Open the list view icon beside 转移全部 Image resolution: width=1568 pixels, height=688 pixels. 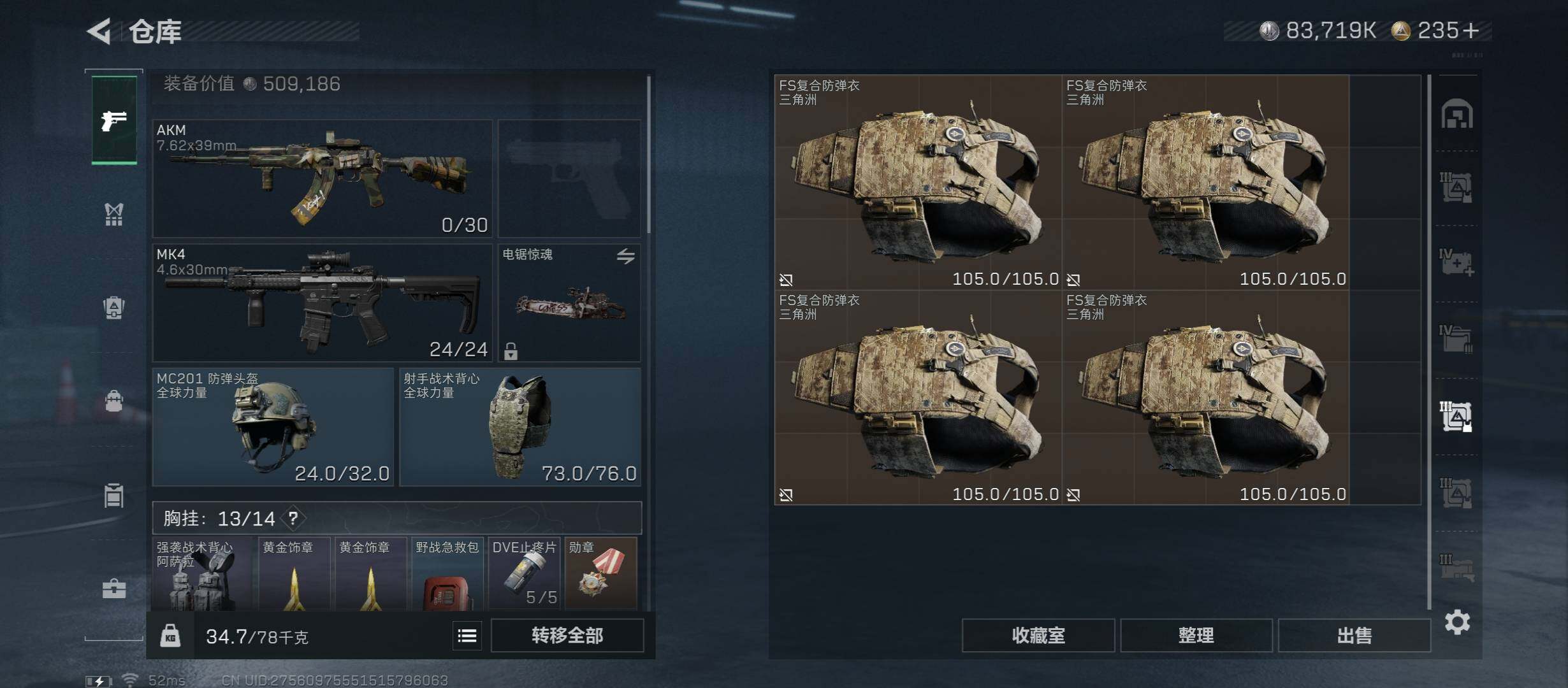click(x=467, y=635)
